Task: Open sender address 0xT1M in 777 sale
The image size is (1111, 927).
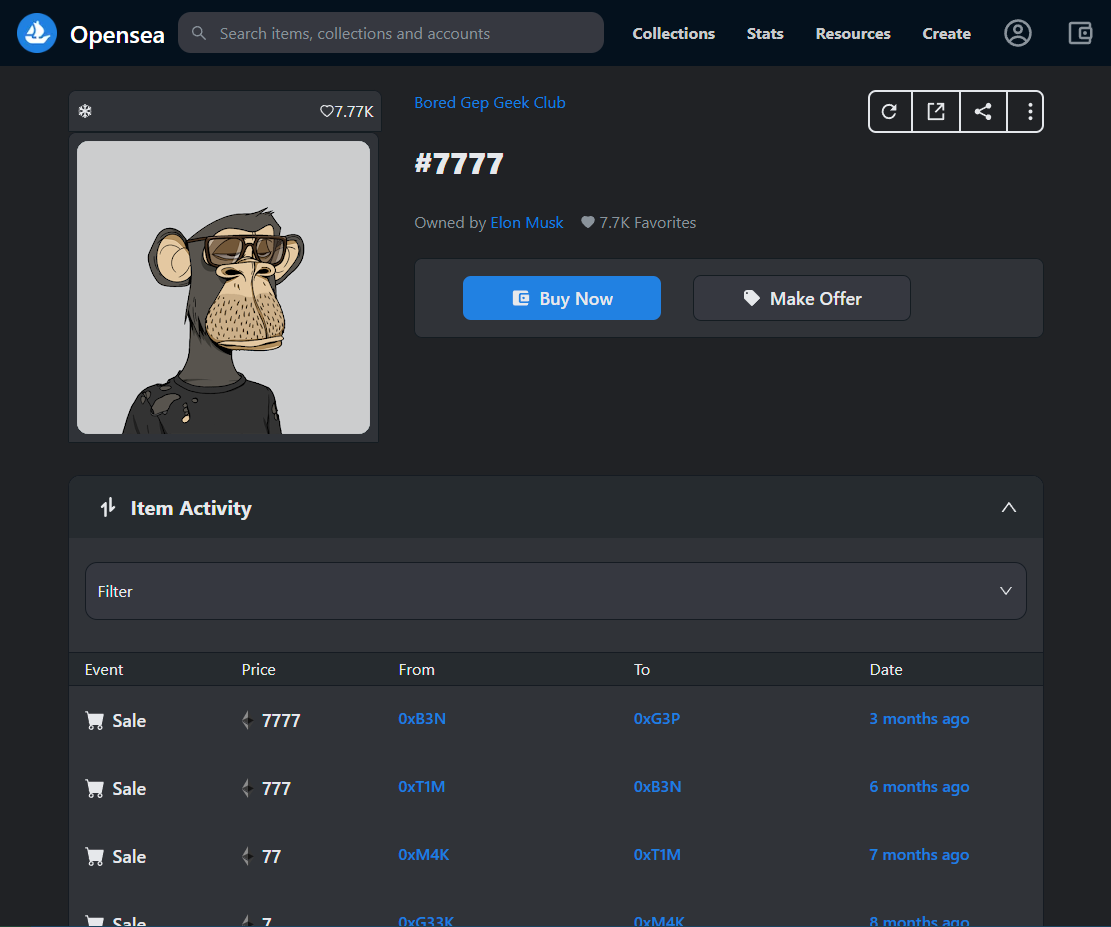Action: click(422, 787)
